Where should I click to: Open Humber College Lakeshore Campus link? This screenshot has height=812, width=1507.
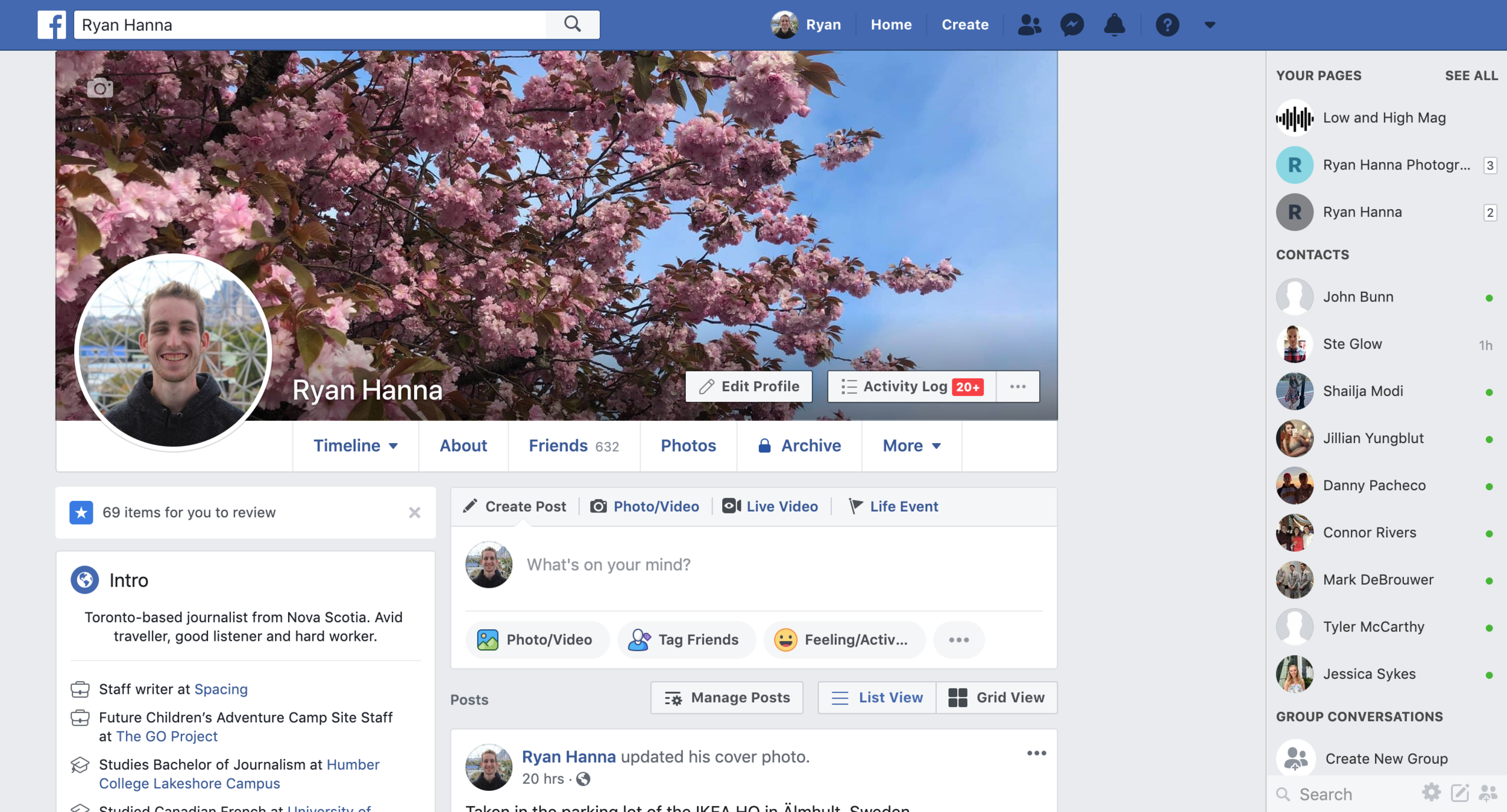(239, 774)
